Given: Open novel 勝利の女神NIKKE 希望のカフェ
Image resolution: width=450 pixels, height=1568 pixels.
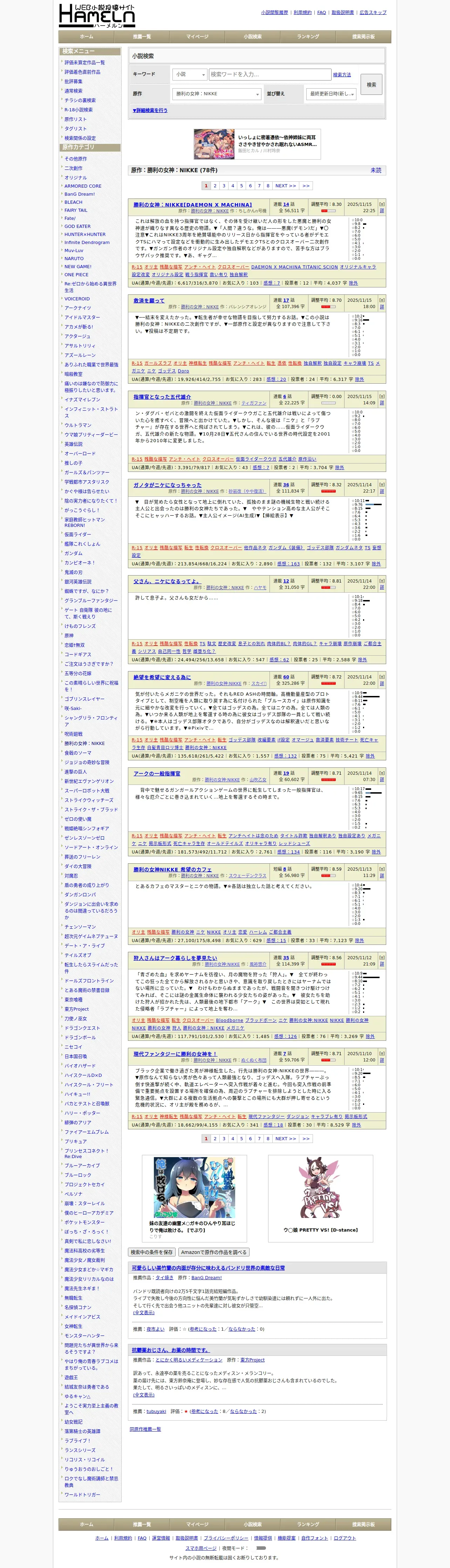Looking at the screenshot, I should click(172, 869).
